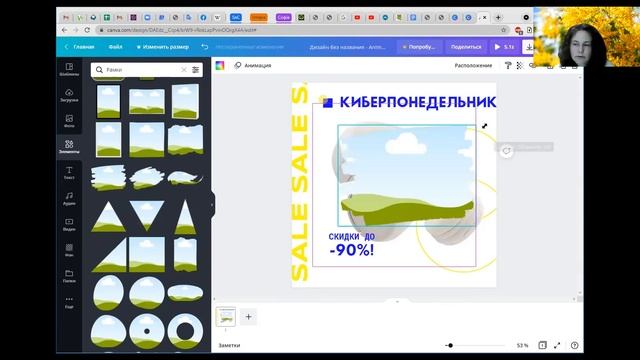640x360 pixels.
Task: Click the download arrow button
Action: tap(529, 47)
